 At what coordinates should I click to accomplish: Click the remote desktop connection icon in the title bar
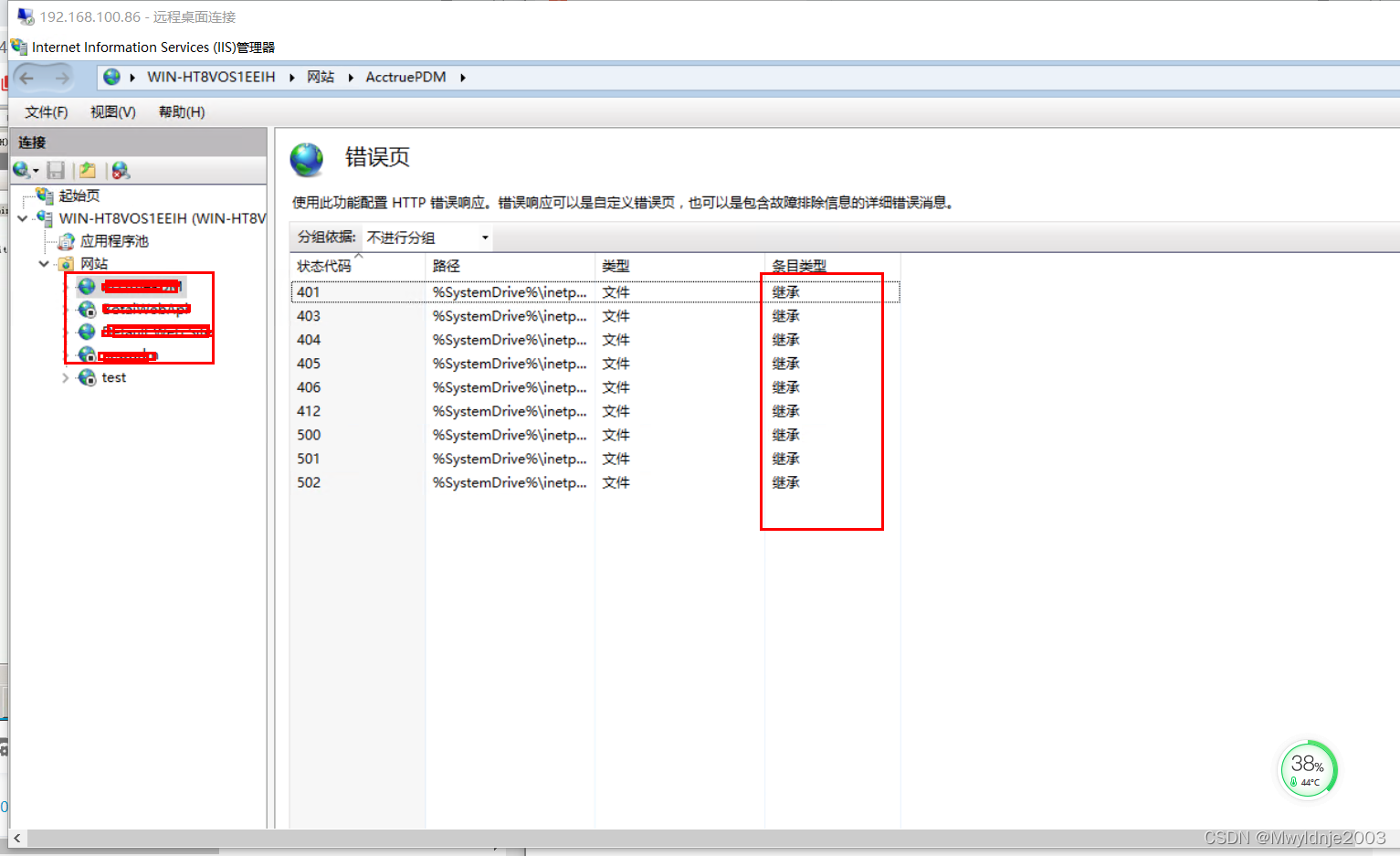click(x=26, y=16)
